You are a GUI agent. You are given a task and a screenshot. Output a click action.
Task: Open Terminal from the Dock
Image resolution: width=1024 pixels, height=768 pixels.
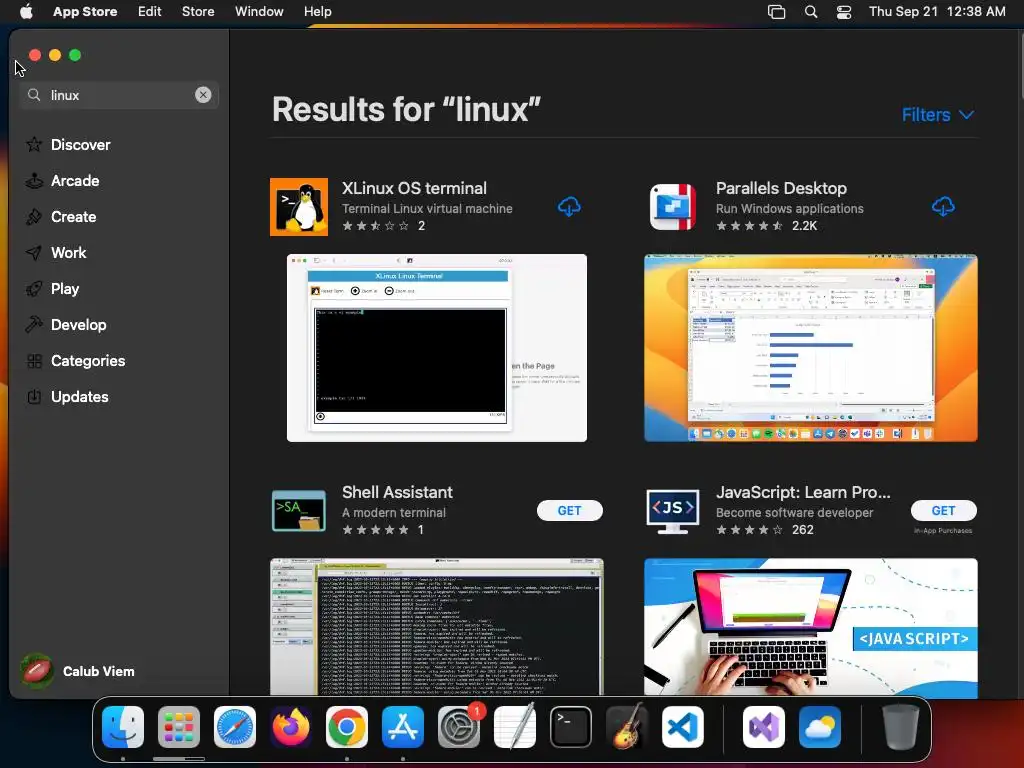click(x=571, y=727)
